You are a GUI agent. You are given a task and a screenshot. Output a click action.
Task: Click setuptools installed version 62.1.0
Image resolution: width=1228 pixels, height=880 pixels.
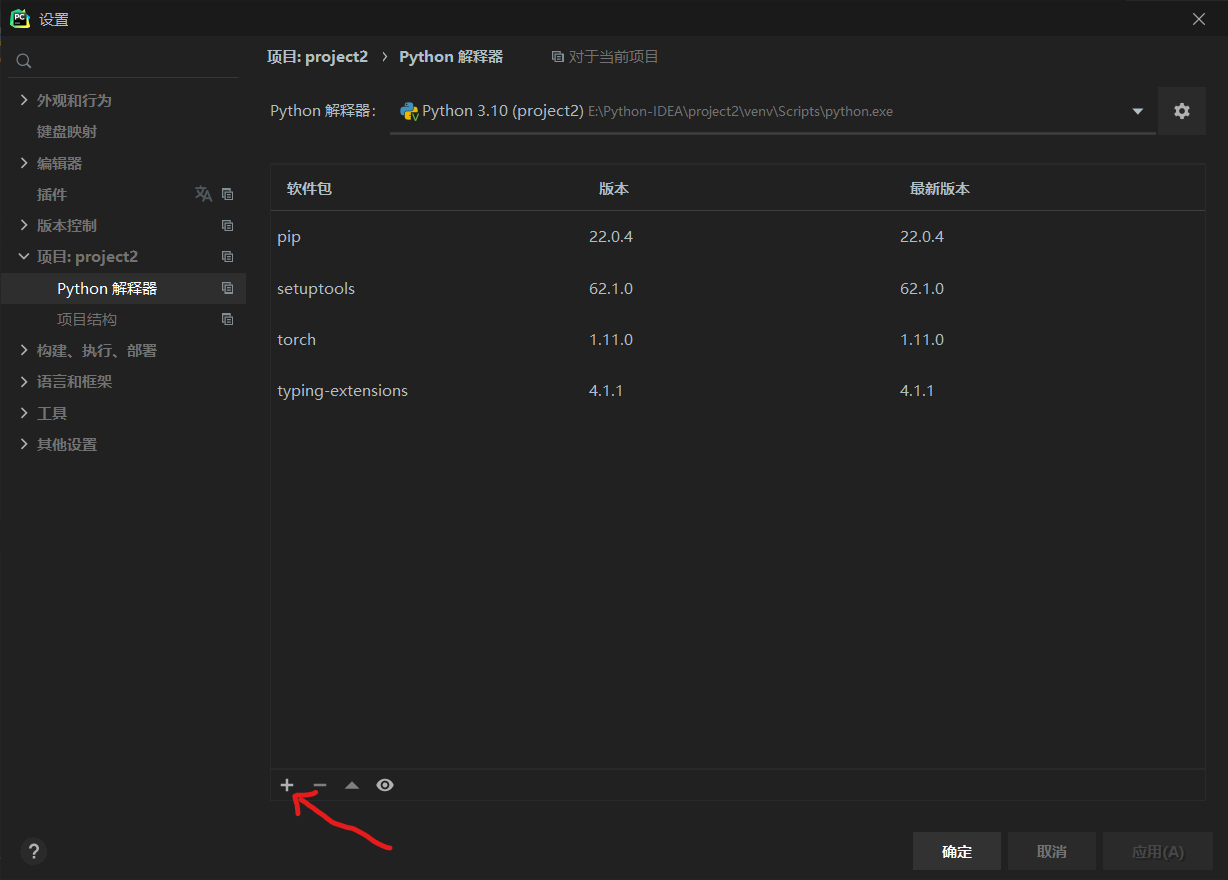pos(611,288)
